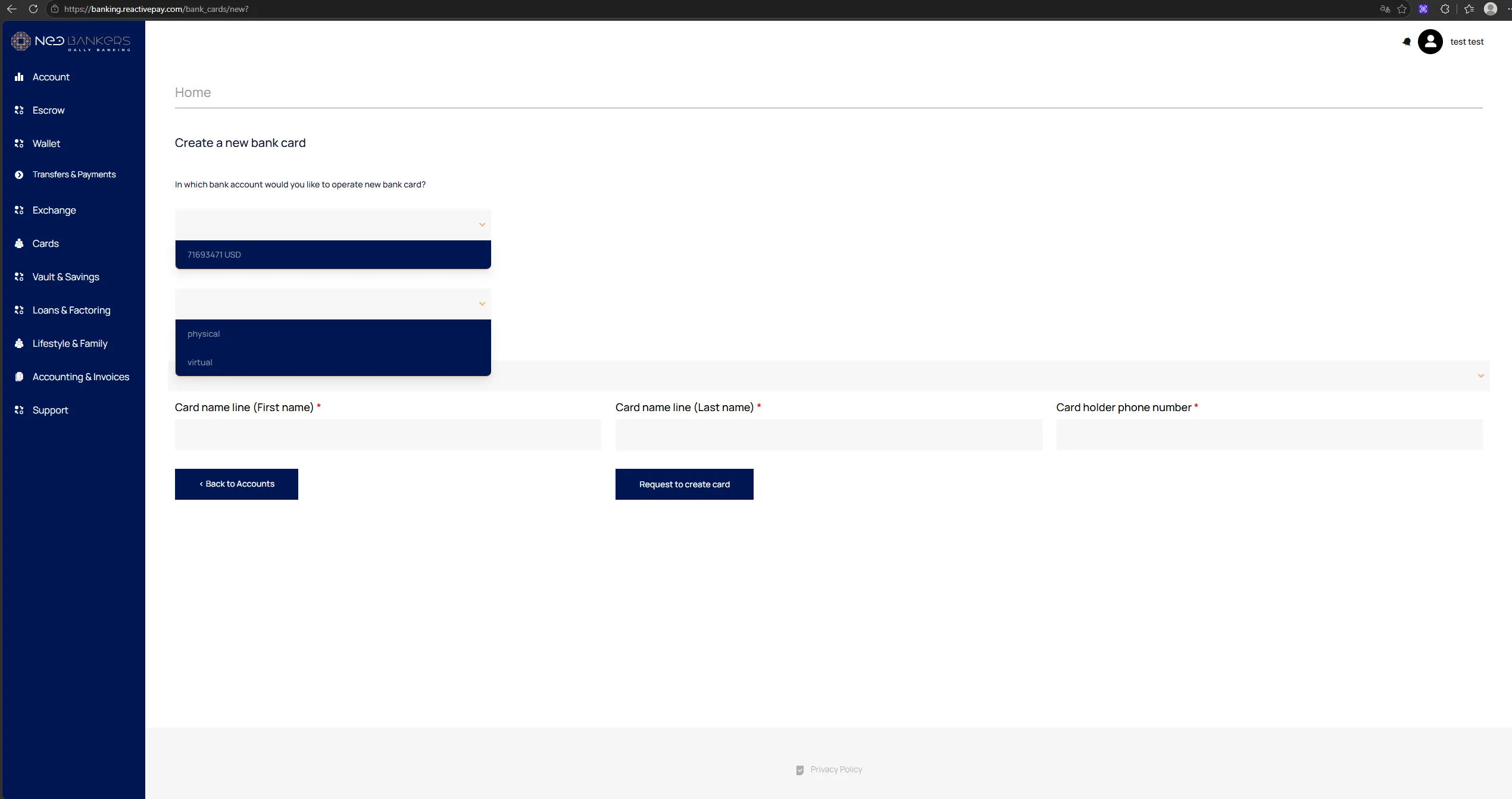Open browser extensions puzzle icon

point(1445,9)
